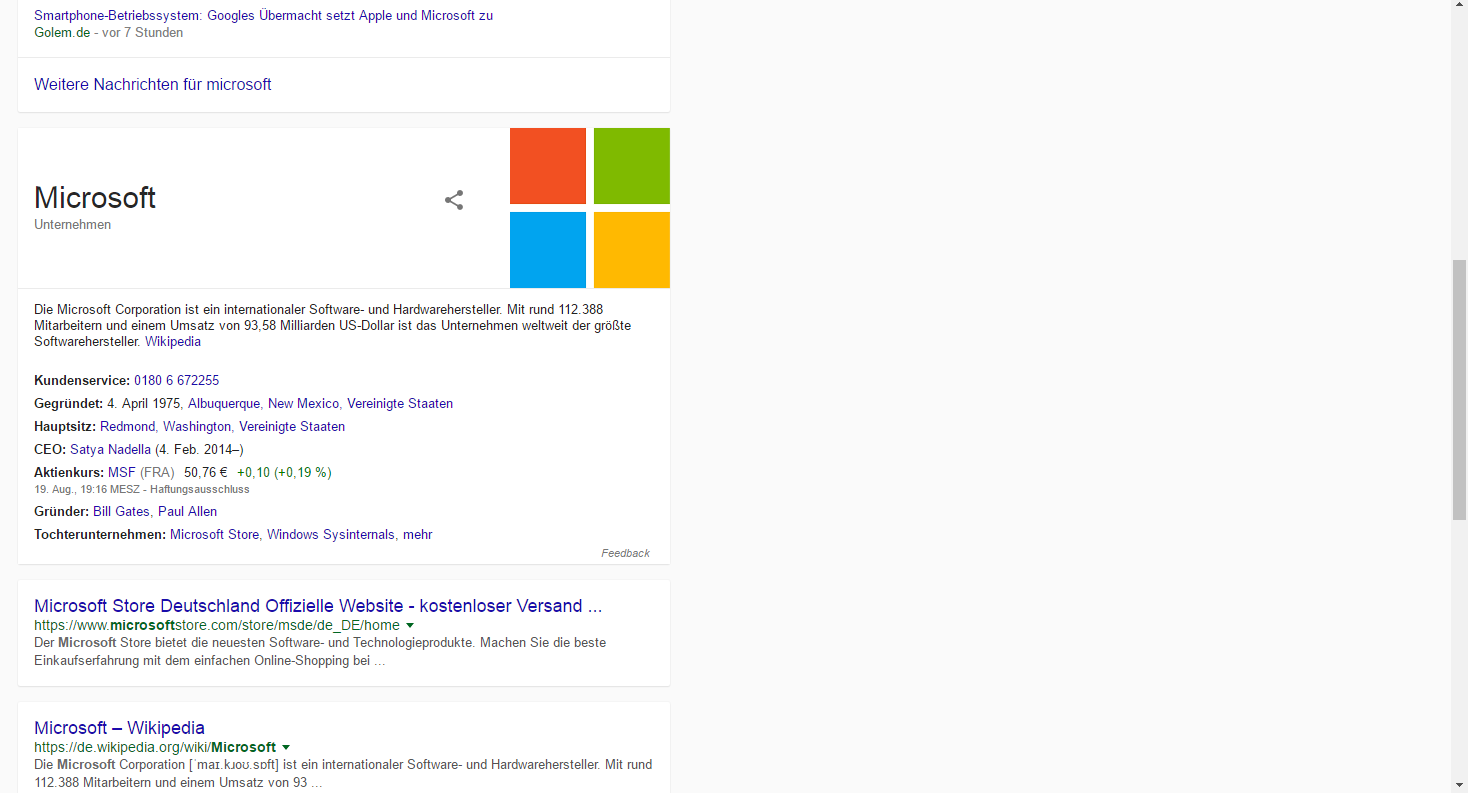Open the Satya Nadella CEO link
Image resolution: width=1468 pixels, height=793 pixels.
110,450
